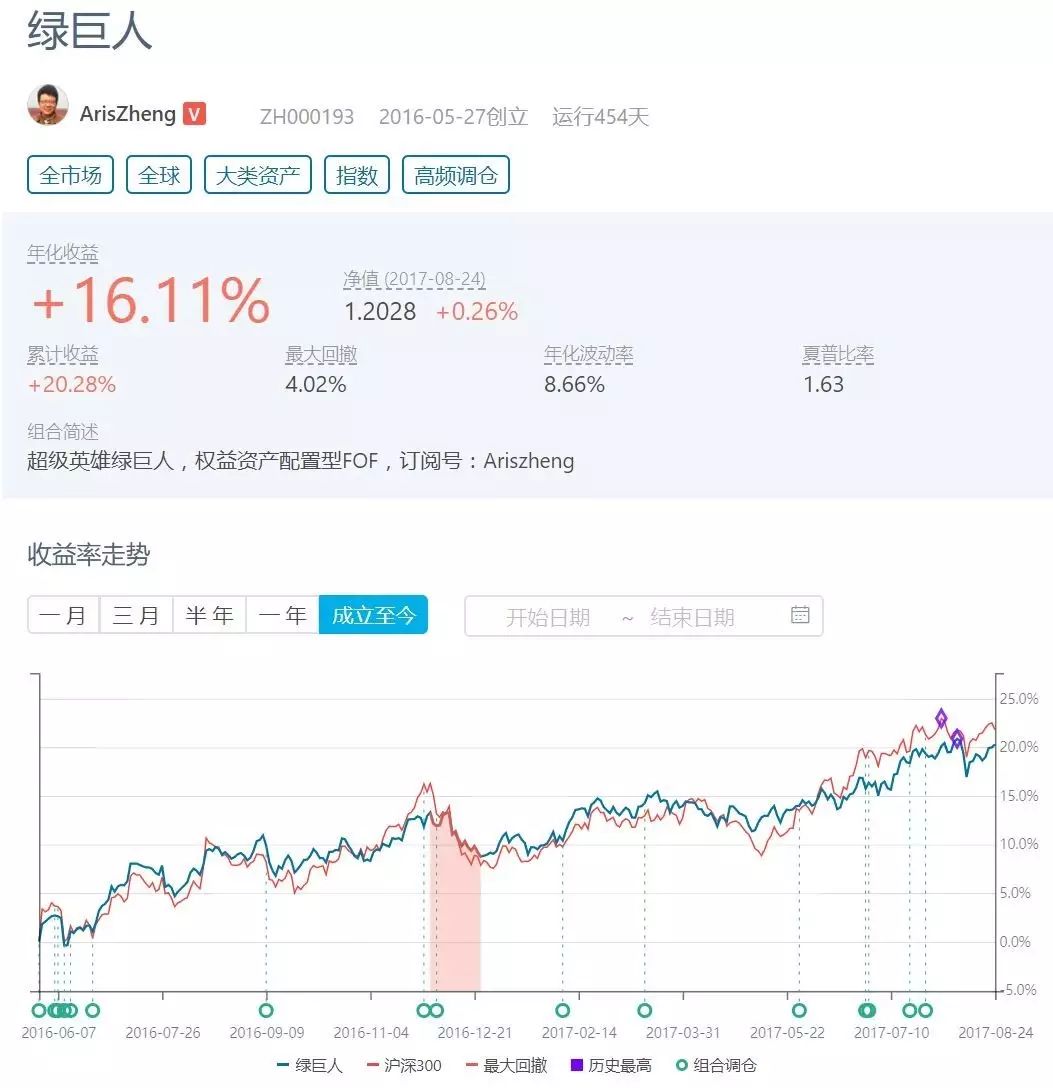Select the 一月 time range tab

tap(64, 615)
